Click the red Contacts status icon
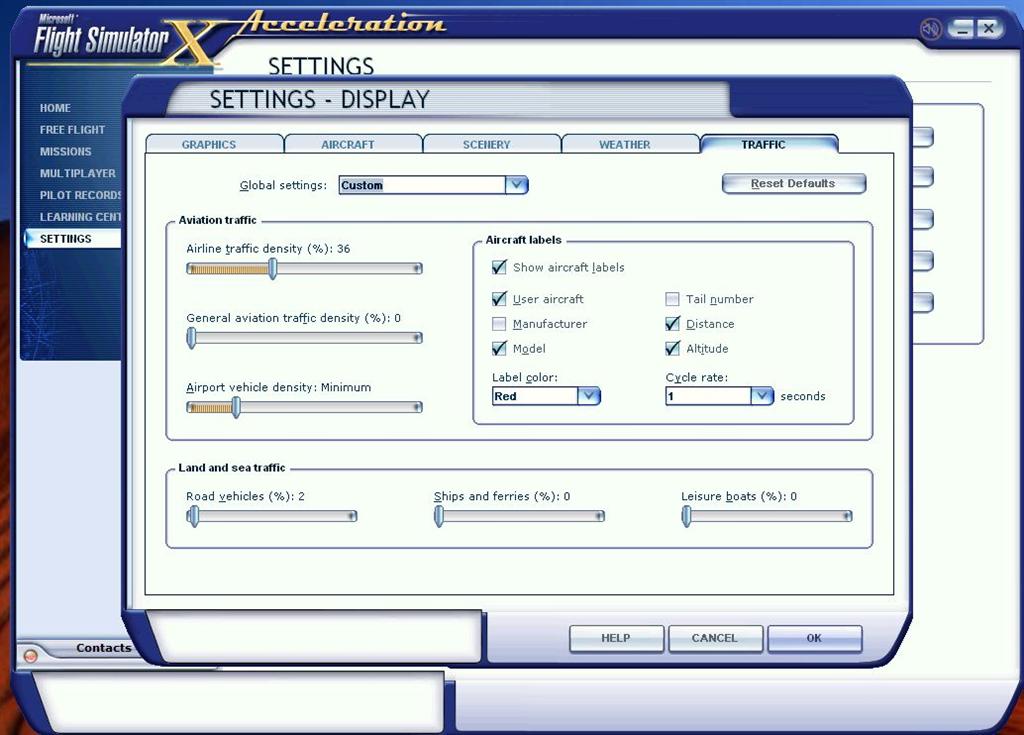Screen dimensions: 1024x735 30,656
